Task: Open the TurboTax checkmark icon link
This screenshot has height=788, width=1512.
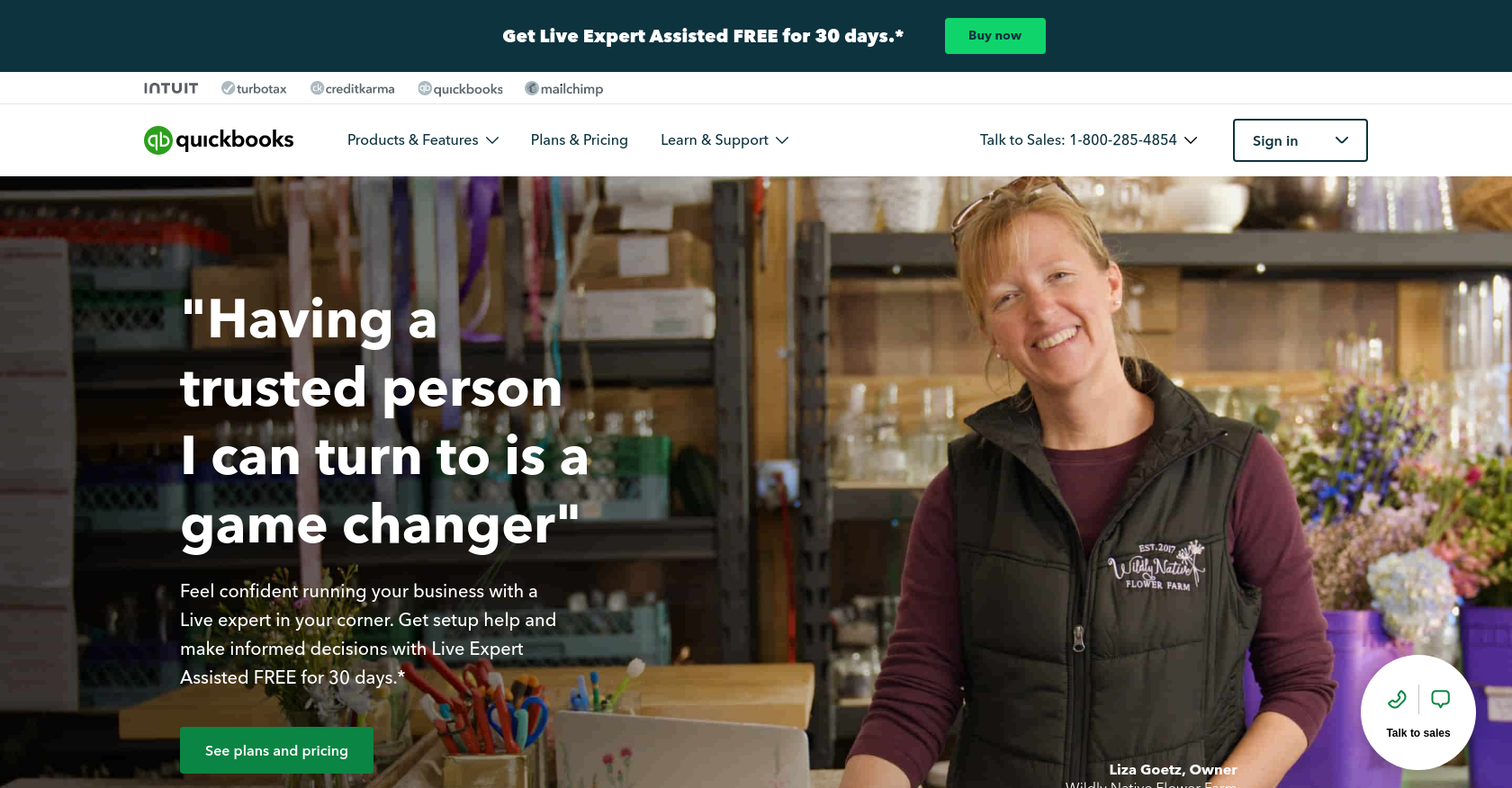Action: pos(228,88)
